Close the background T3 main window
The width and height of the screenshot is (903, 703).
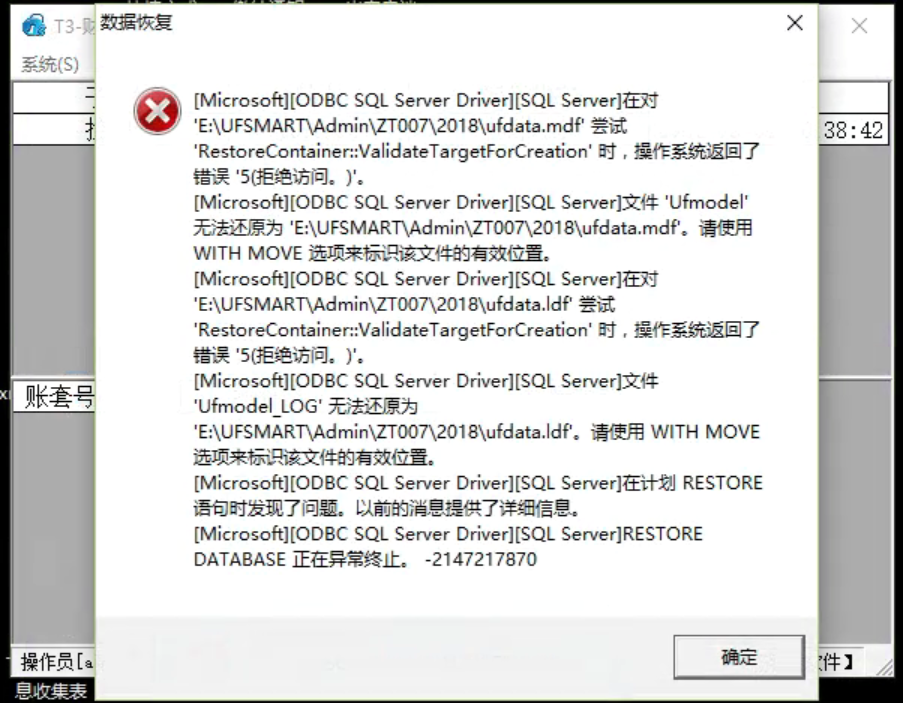point(859,26)
